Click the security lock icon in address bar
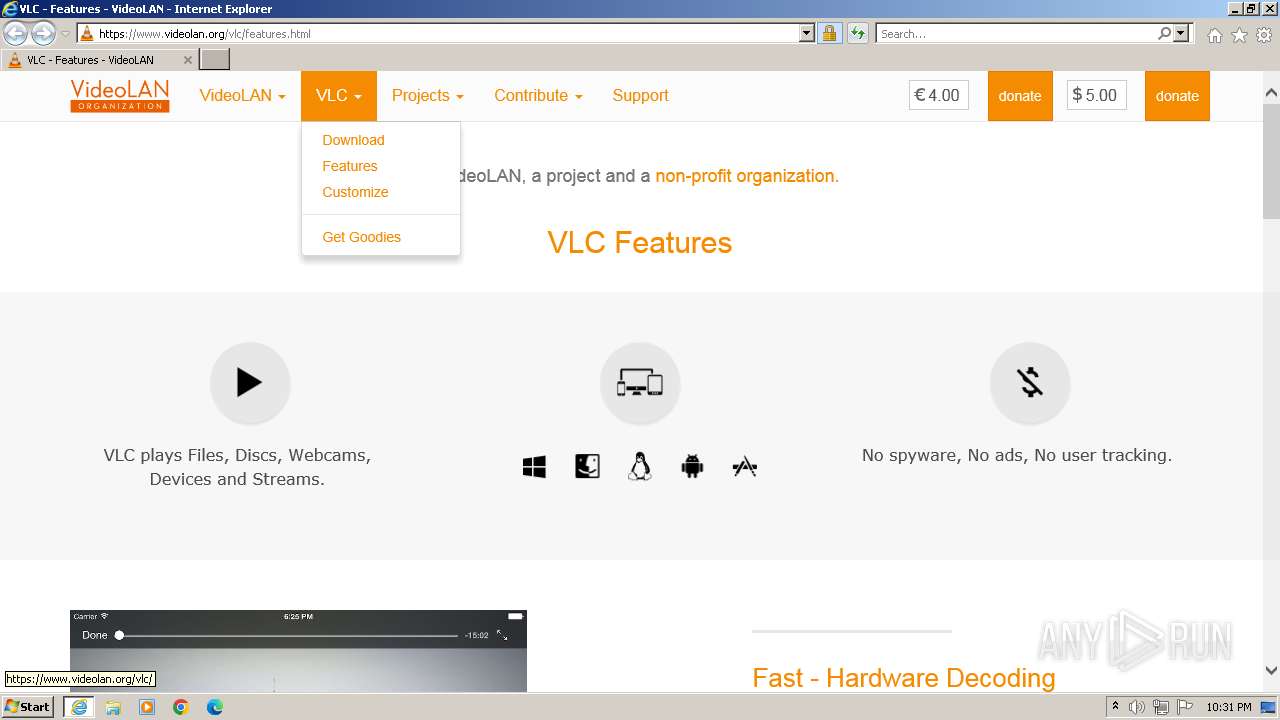Image resolution: width=1280 pixels, height=720 pixels. click(x=829, y=33)
